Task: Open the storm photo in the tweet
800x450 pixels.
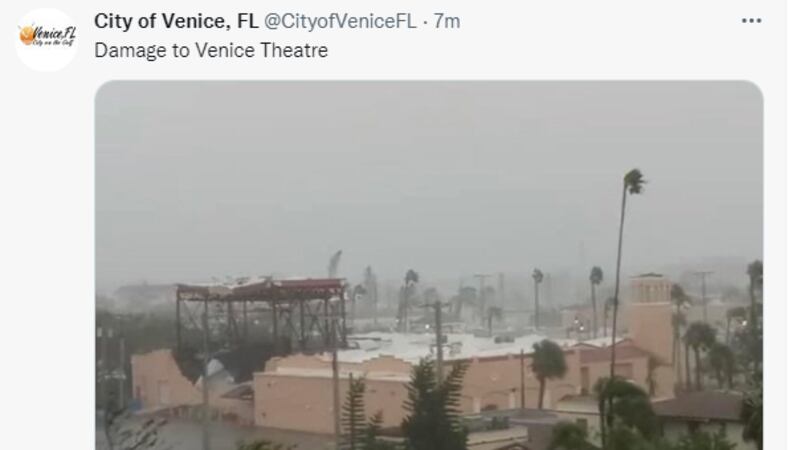Action: (429, 265)
